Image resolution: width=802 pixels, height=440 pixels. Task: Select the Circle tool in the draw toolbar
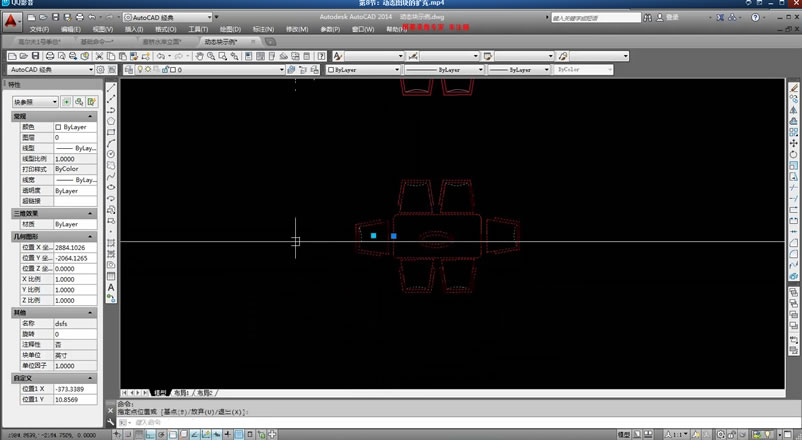click(x=111, y=154)
